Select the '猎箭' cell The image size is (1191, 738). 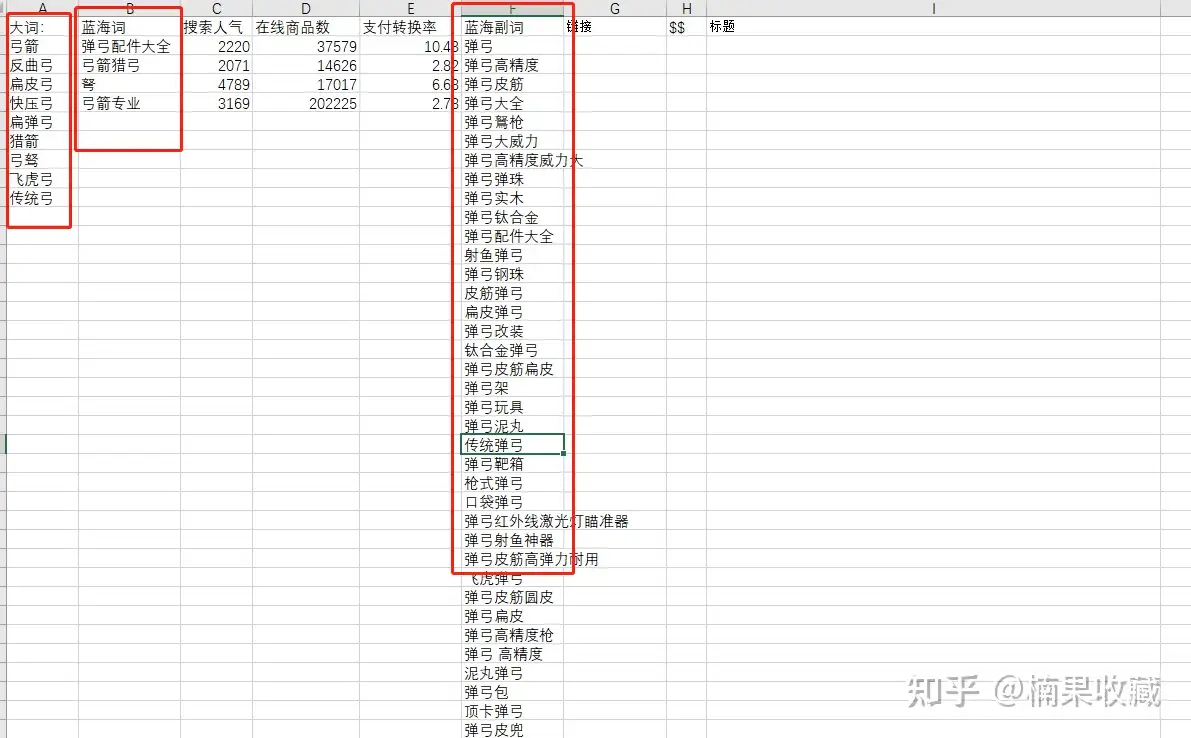pos(43,141)
